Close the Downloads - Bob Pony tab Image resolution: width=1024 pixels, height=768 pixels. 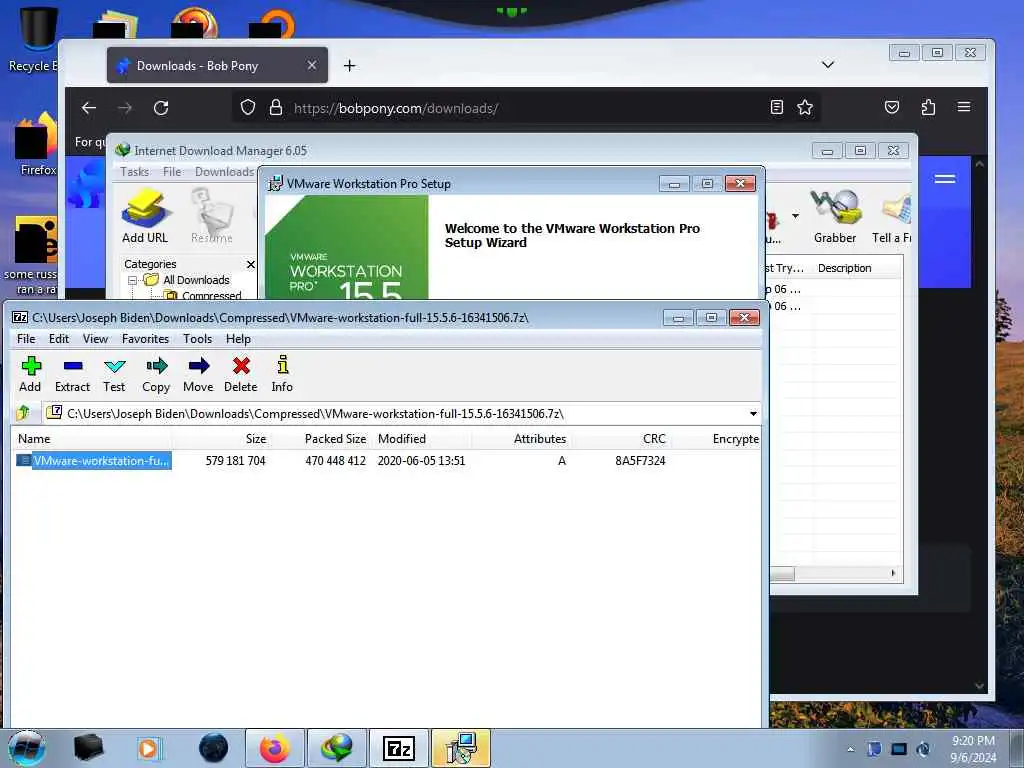312,65
